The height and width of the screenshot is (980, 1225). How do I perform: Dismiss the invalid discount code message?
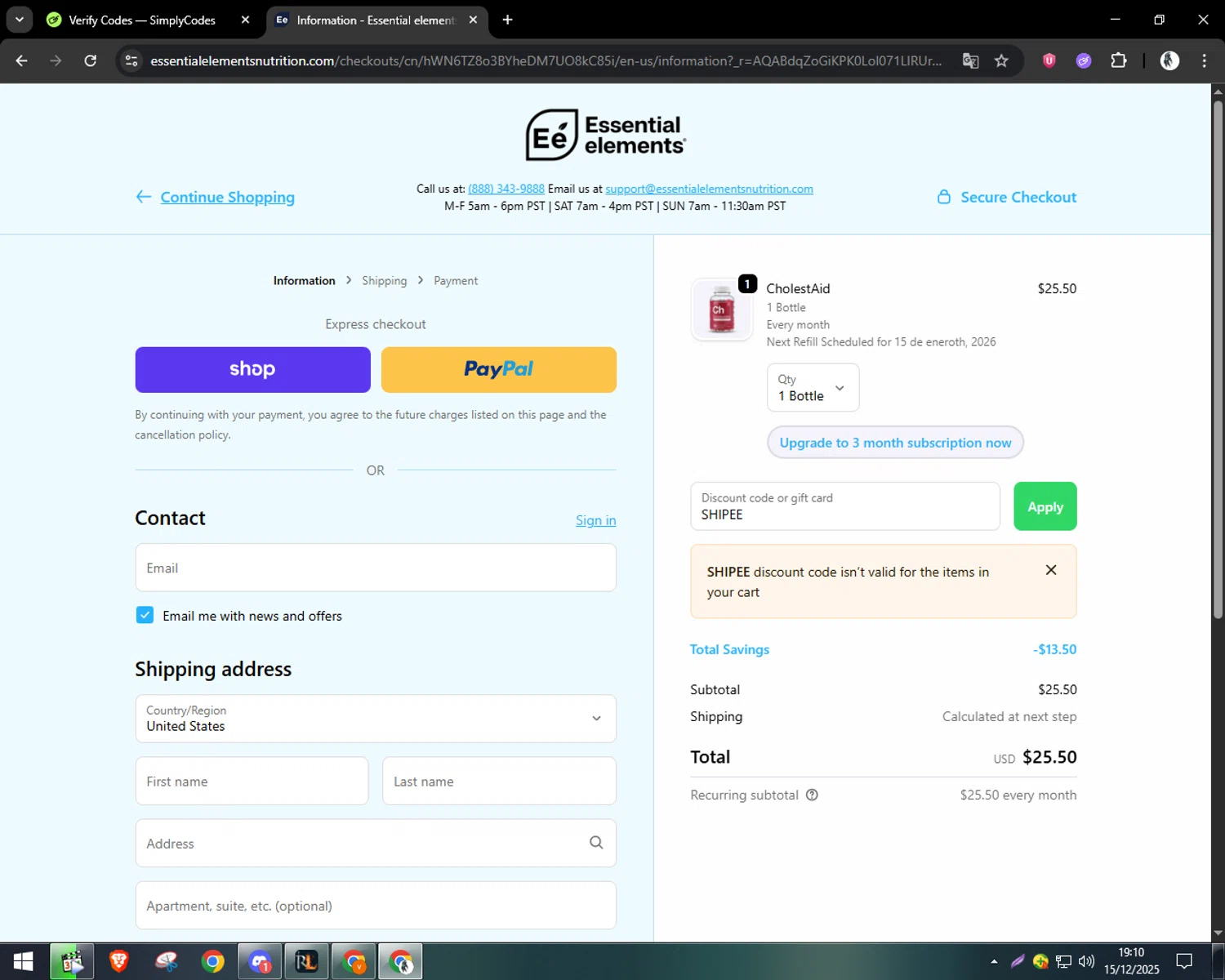(x=1051, y=570)
